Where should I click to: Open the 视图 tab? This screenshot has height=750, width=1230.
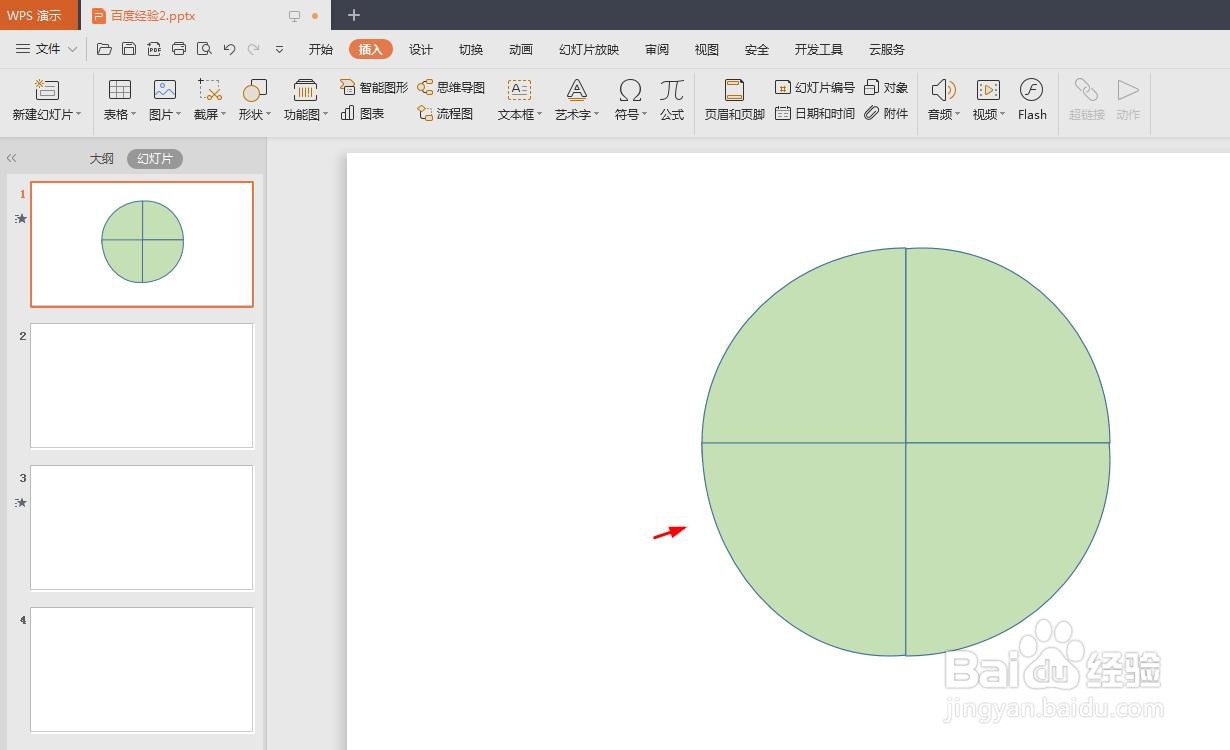coord(707,49)
